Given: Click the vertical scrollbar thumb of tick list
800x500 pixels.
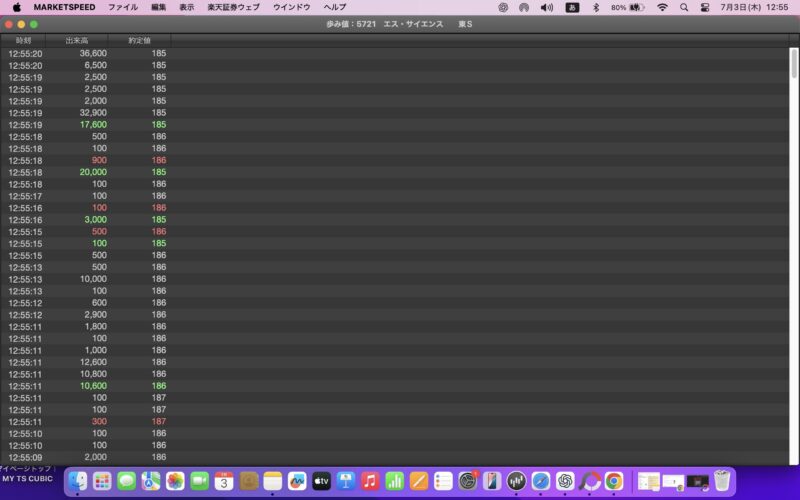Looking at the screenshot, I should (794, 64).
